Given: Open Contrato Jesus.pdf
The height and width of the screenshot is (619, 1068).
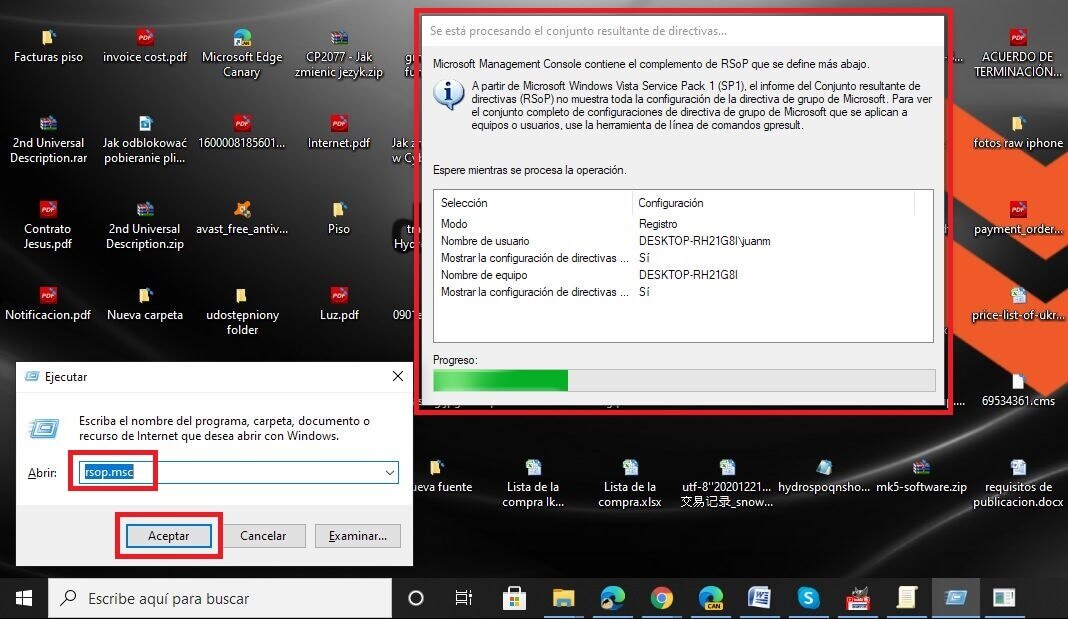Looking at the screenshot, I should pos(48,225).
